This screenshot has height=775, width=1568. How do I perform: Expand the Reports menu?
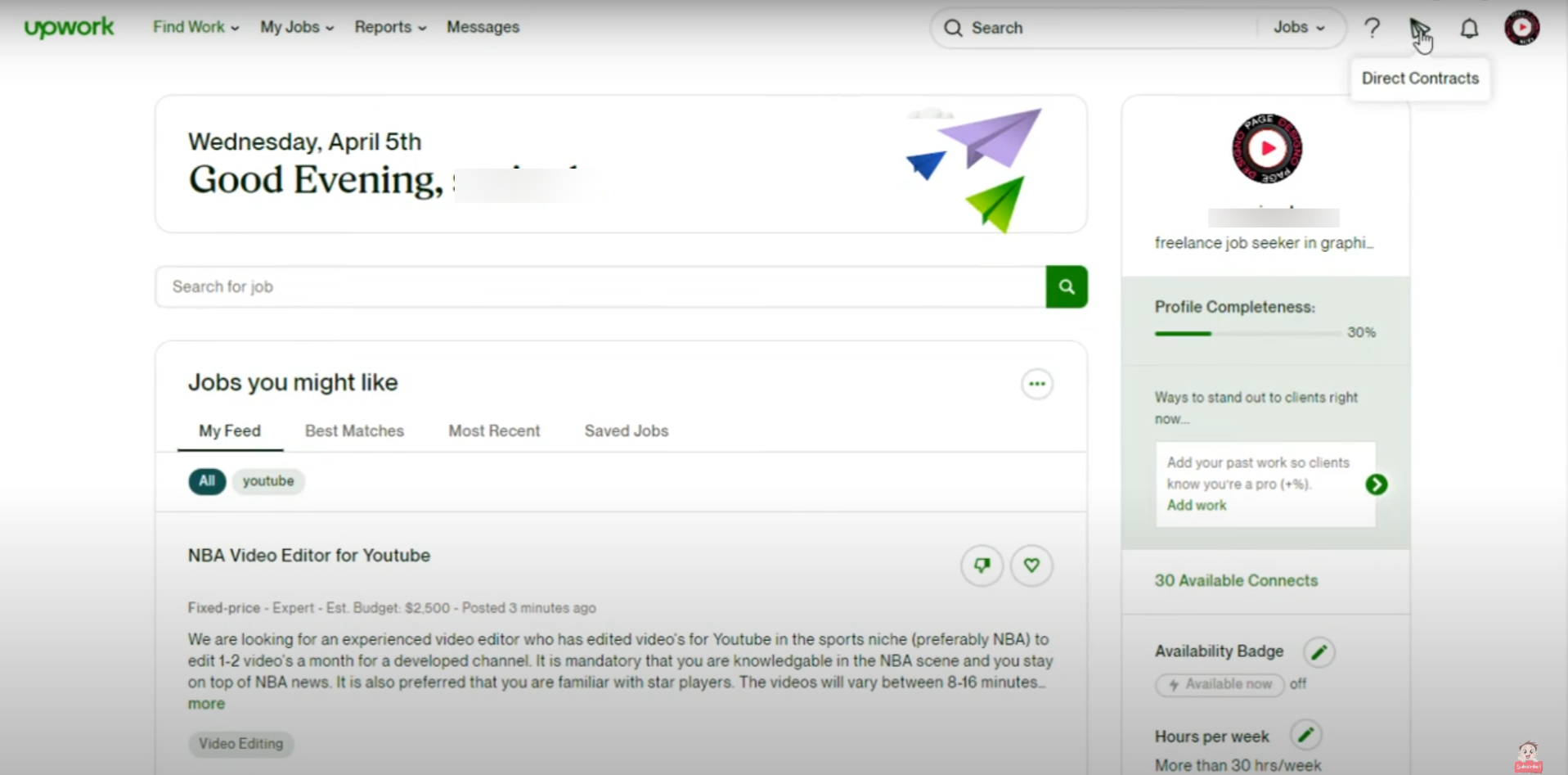click(390, 27)
